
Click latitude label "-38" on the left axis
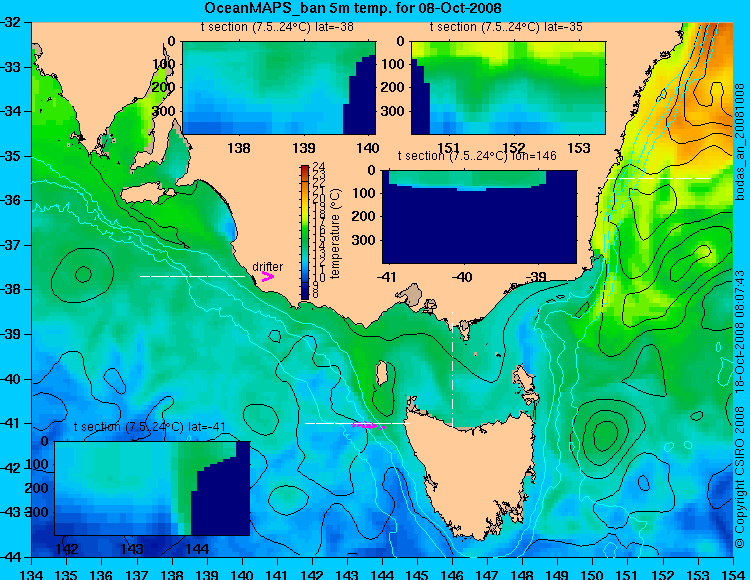pyautogui.click(x=11, y=289)
